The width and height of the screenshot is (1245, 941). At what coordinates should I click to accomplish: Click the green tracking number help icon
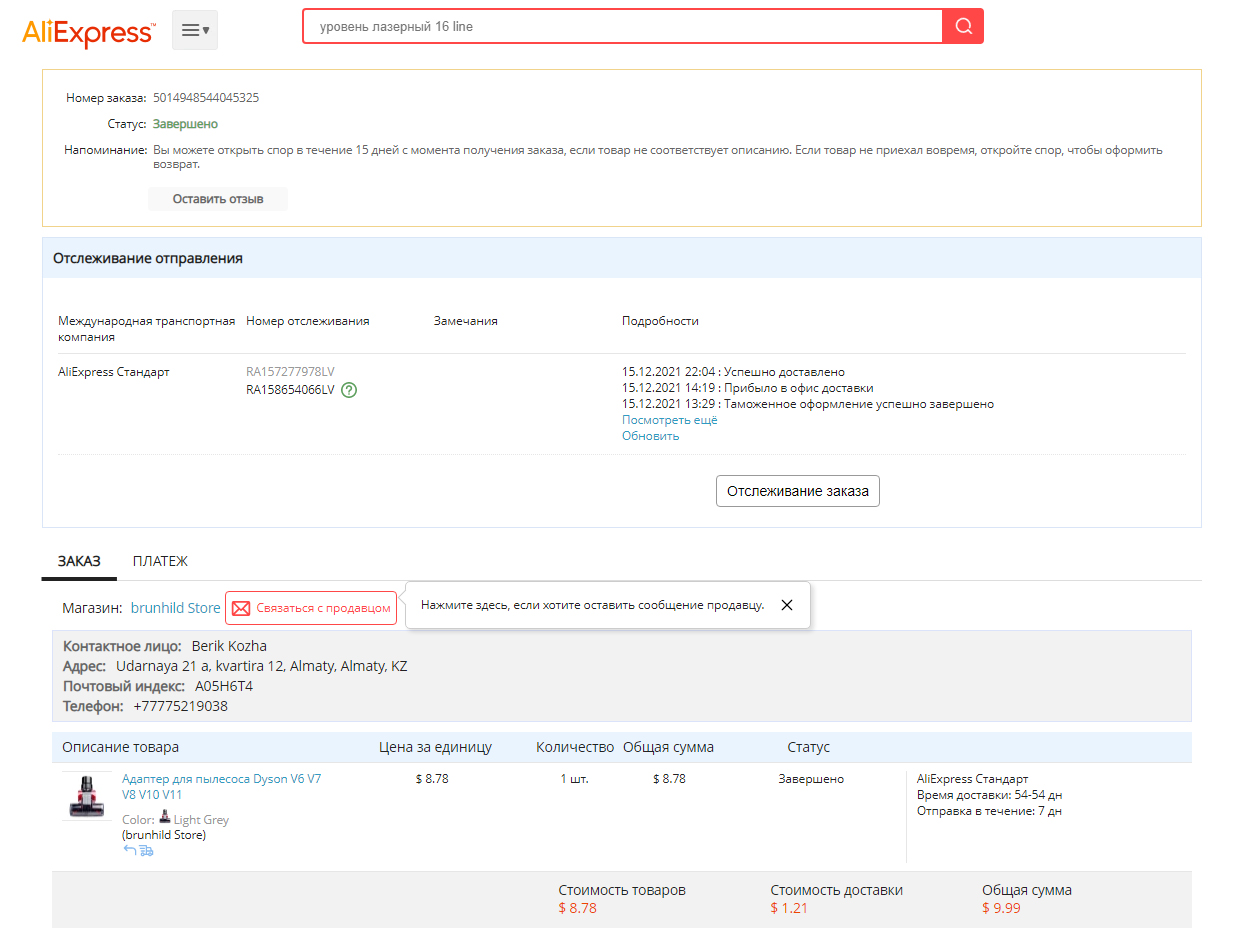(x=349, y=390)
